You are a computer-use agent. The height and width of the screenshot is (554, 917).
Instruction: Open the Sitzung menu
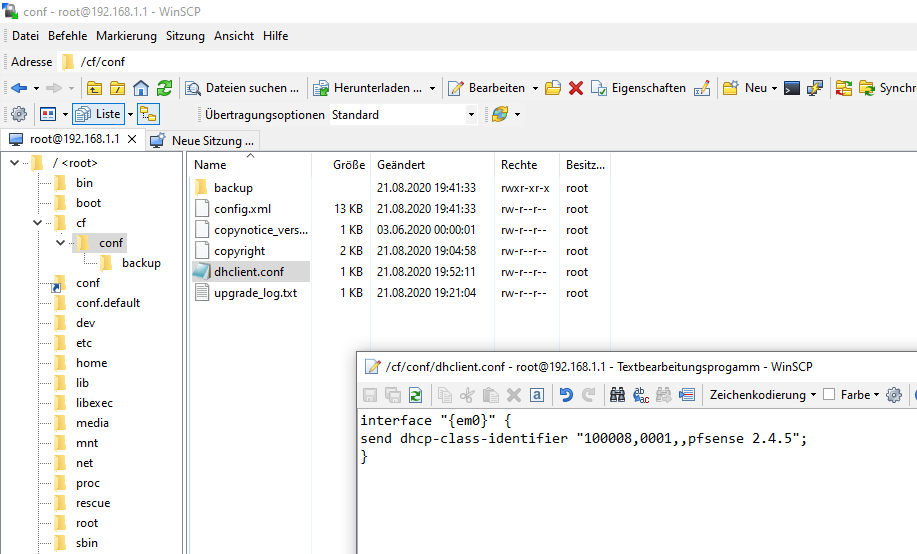coord(185,36)
